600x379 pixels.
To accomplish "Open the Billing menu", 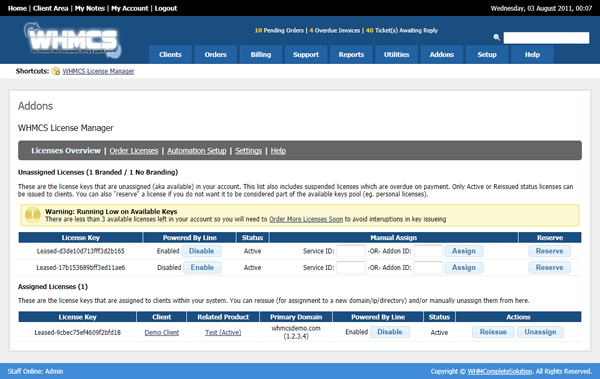I will click(261, 54).
